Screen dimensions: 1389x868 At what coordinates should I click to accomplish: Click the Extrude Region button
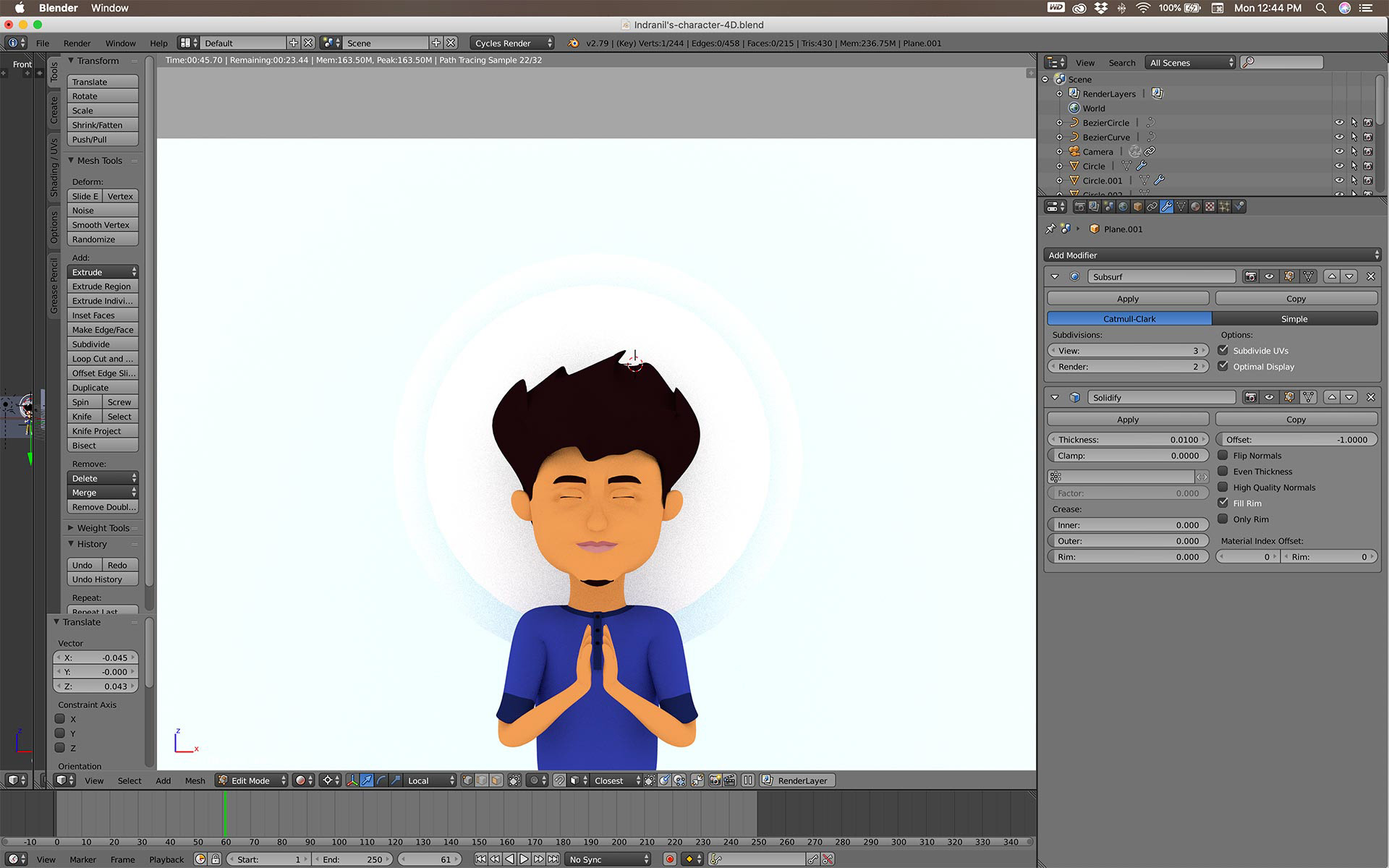[x=102, y=286]
